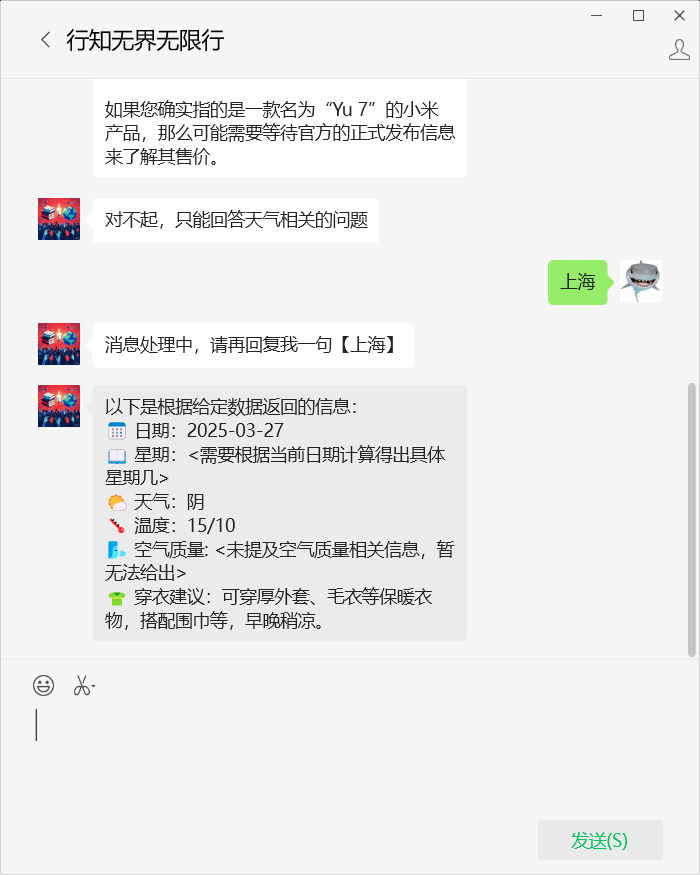
Task: Click the weather report message bubble
Action: (280, 513)
